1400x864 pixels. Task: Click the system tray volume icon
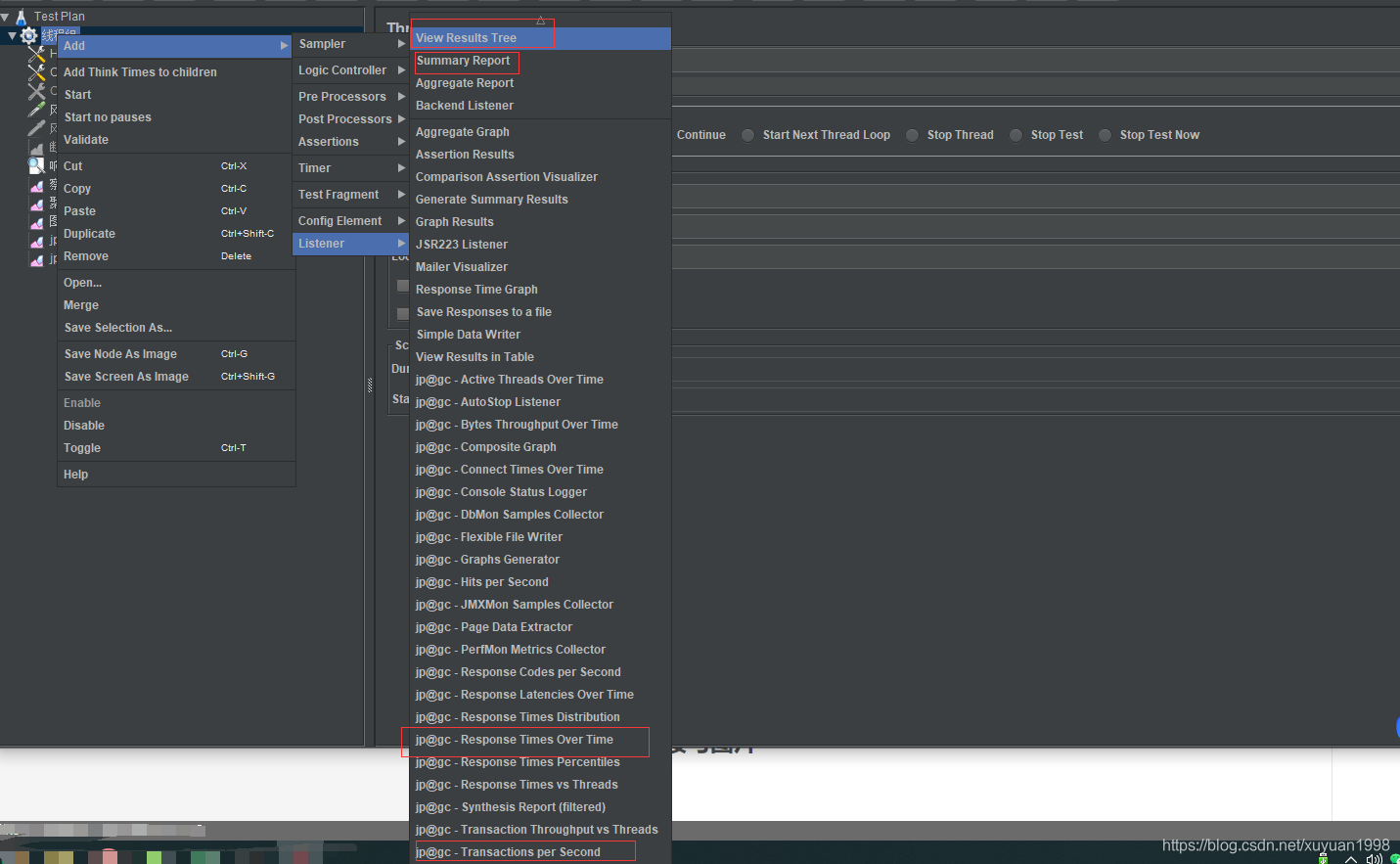point(1374,859)
